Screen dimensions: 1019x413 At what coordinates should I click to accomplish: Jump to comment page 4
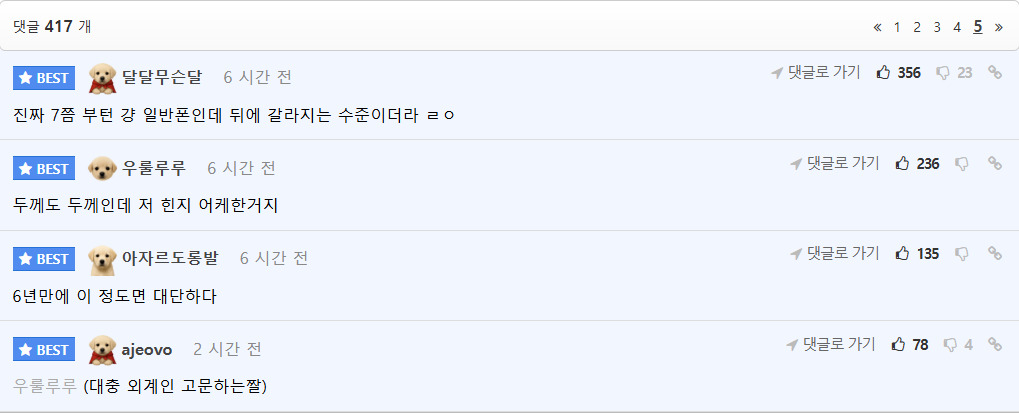point(957,27)
